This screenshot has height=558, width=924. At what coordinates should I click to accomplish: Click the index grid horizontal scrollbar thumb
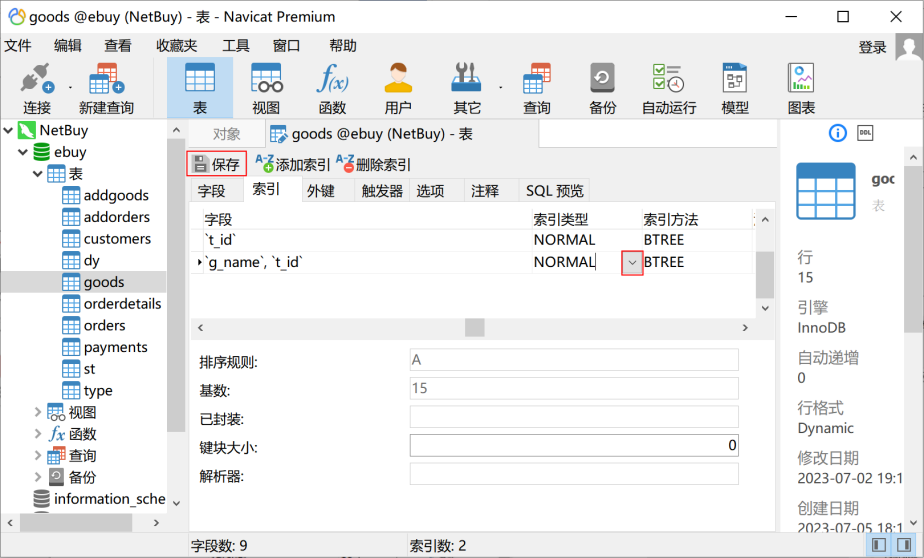[x=474, y=328]
